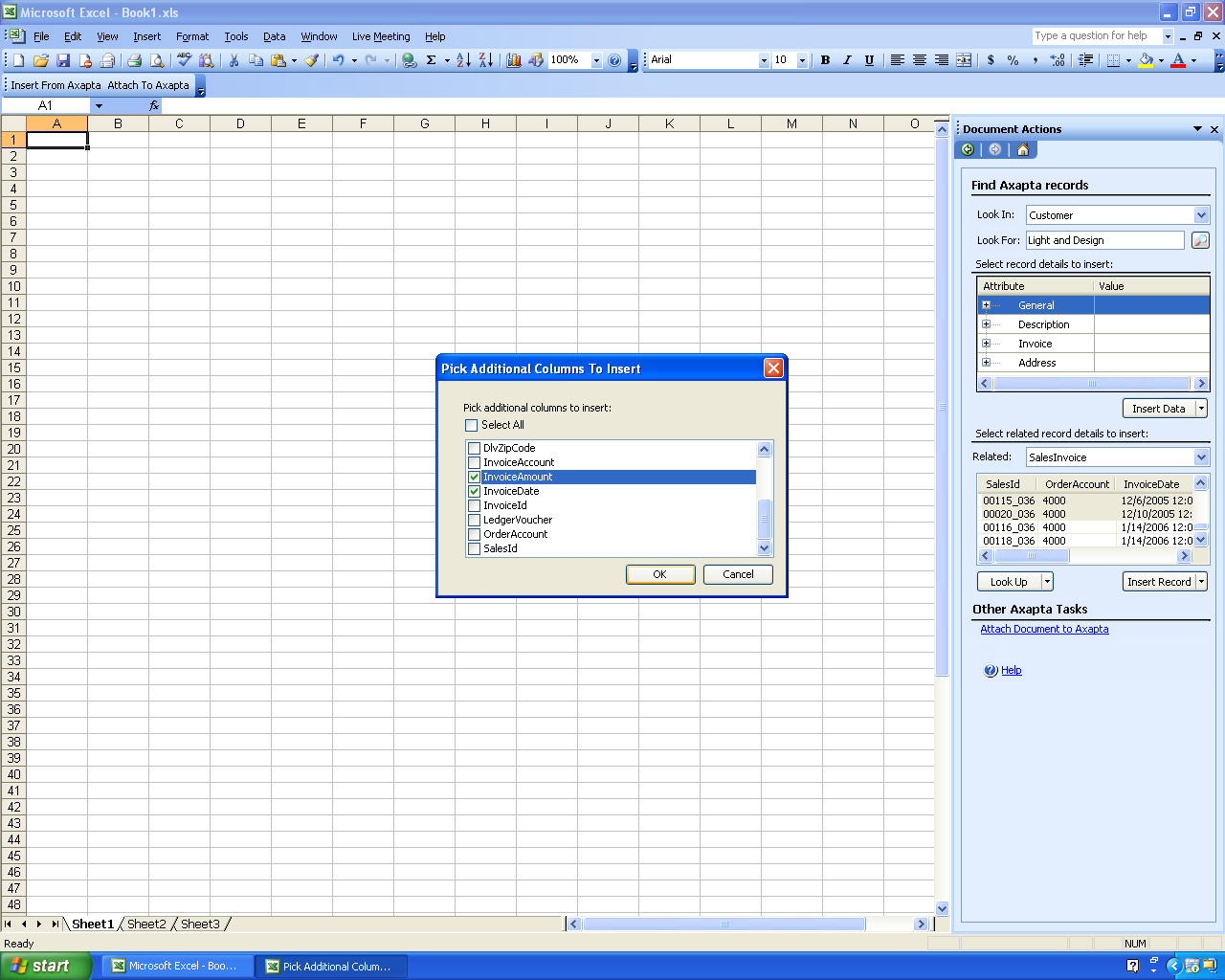Click the search icon next to Look For
This screenshot has width=1225, height=980.
[x=1200, y=240]
